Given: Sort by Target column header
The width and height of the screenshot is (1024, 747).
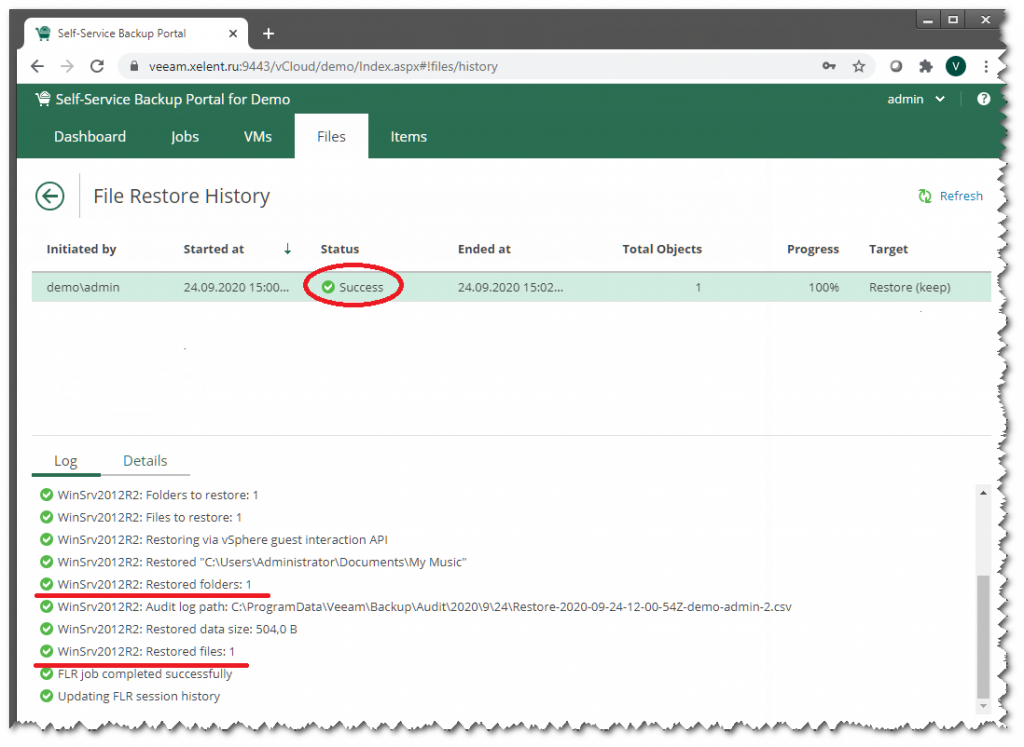Looking at the screenshot, I should (x=888, y=249).
